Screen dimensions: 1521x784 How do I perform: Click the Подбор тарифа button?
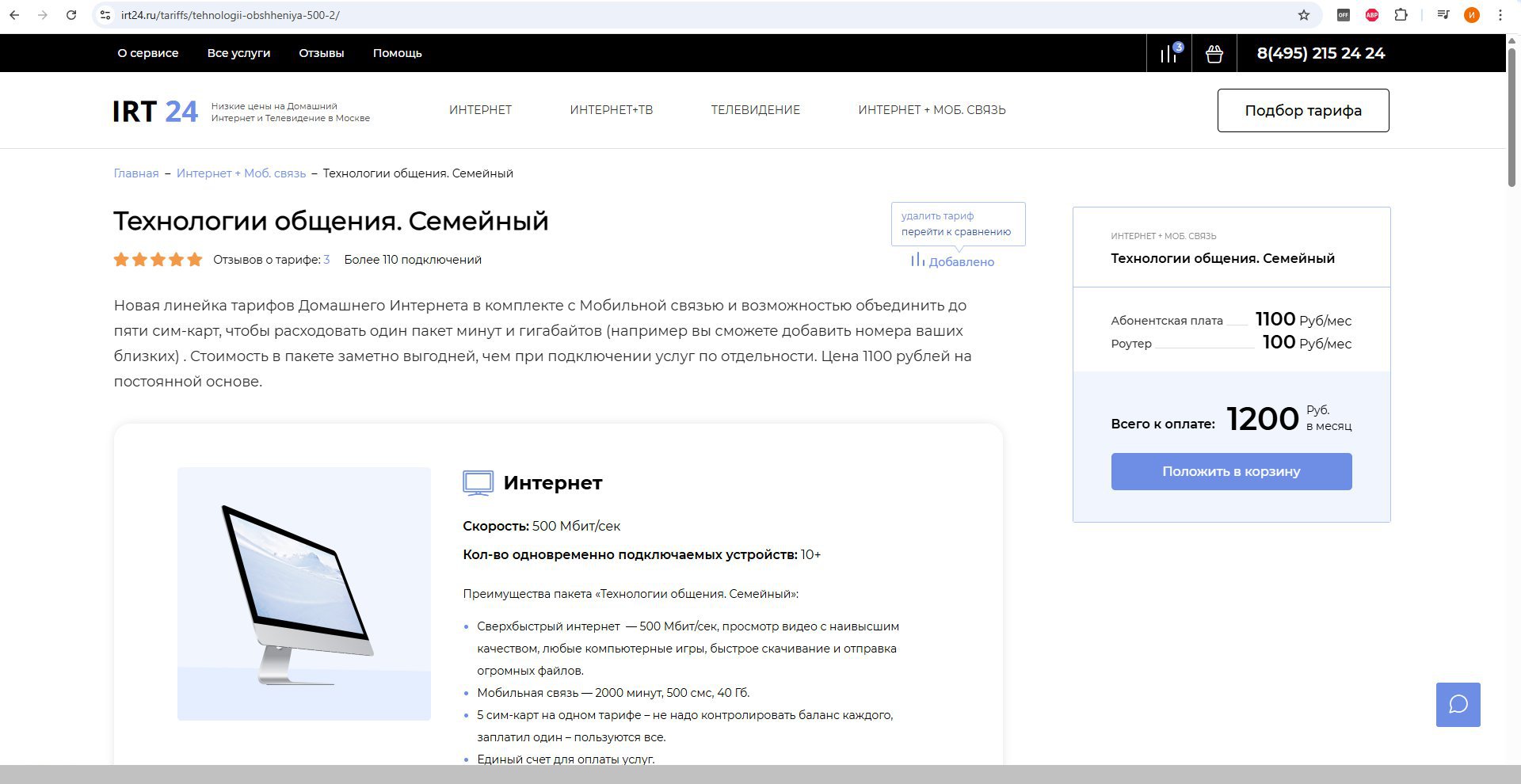pyautogui.click(x=1303, y=110)
